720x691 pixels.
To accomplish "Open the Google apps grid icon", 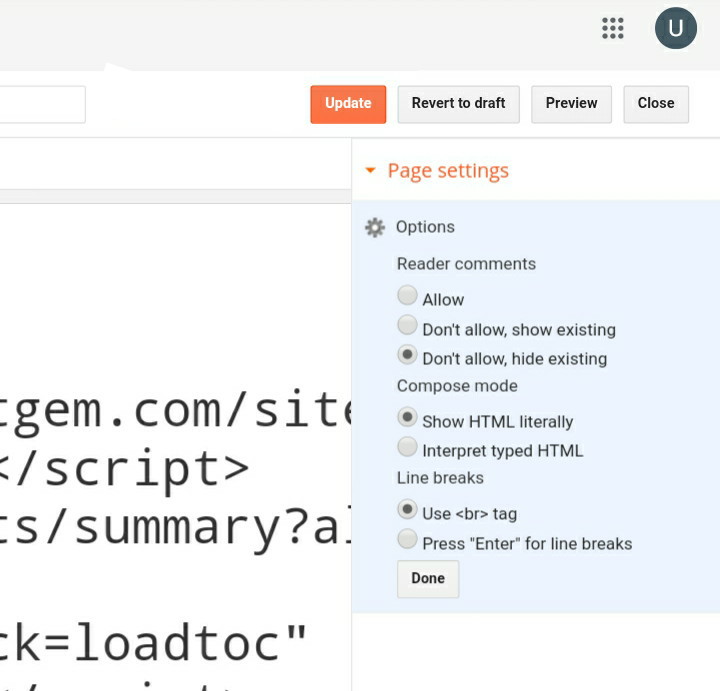I will click(x=613, y=28).
